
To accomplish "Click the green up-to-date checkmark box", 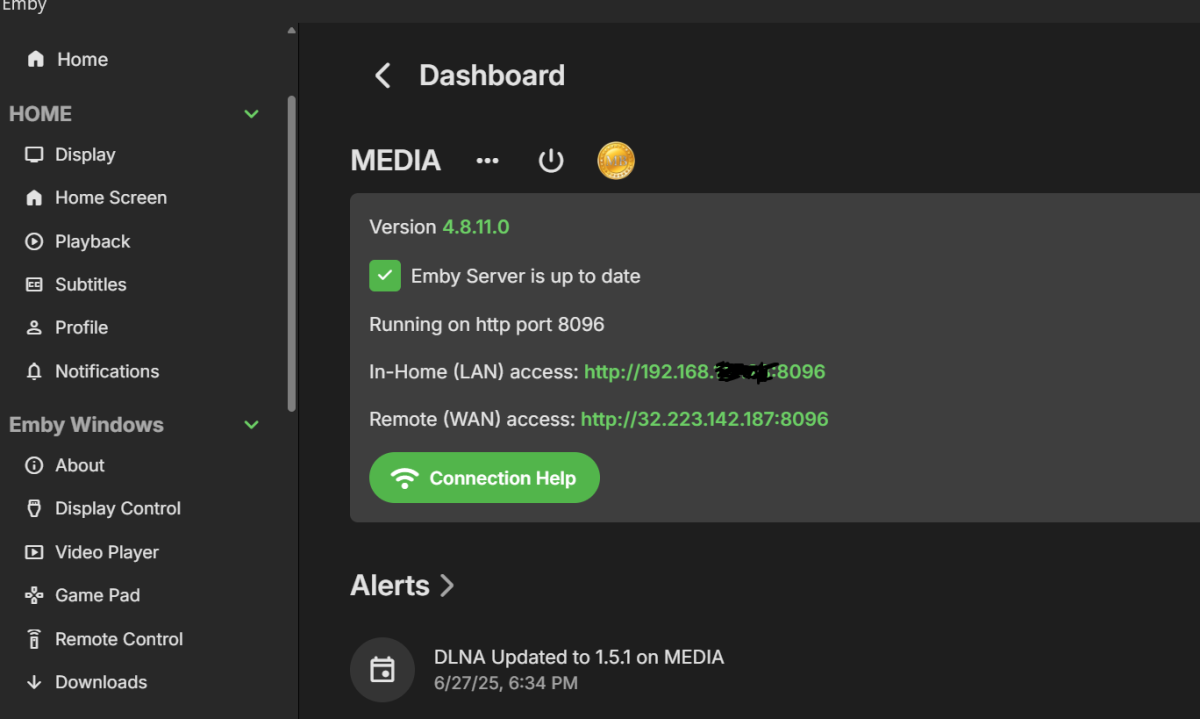I will point(385,276).
